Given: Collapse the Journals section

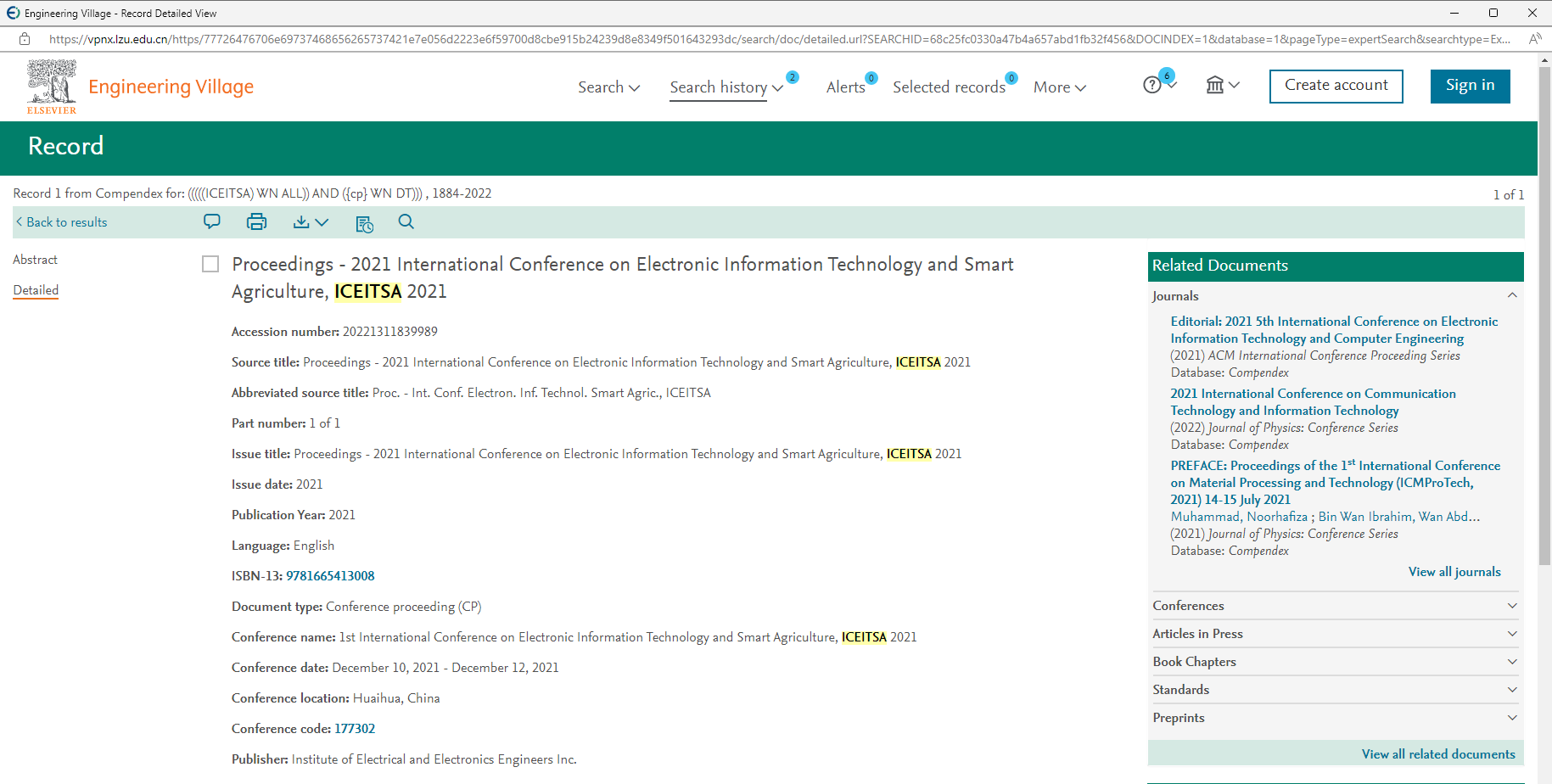Looking at the screenshot, I should 1512,295.
